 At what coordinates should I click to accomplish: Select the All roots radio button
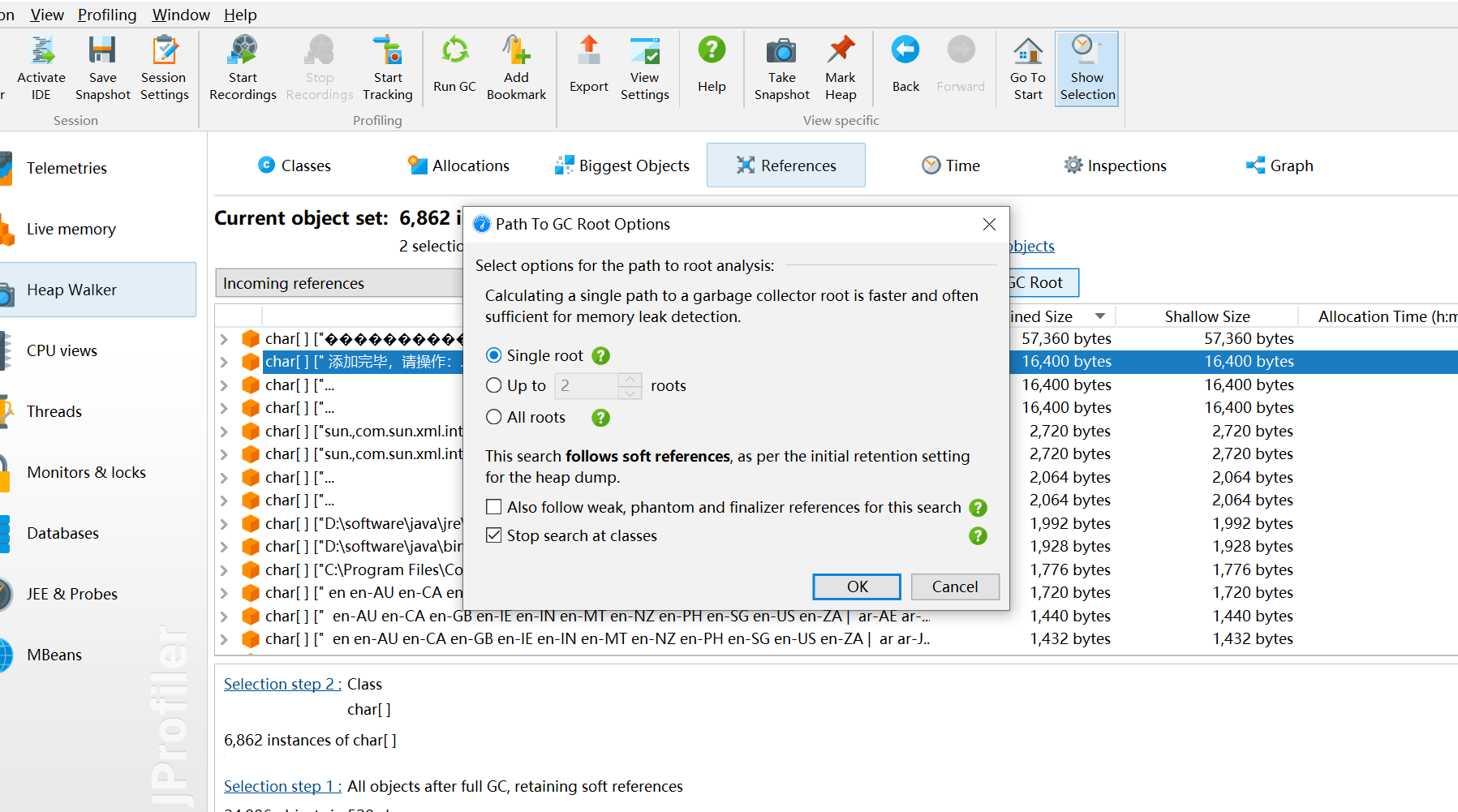coord(493,417)
